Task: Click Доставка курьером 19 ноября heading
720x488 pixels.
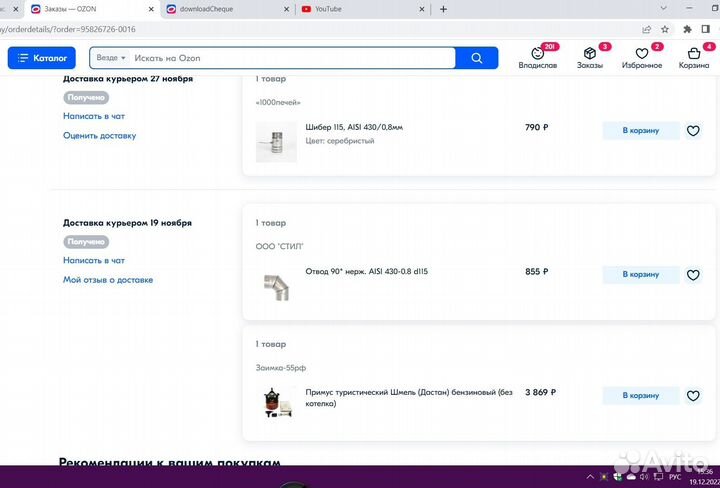Action: pyautogui.click(x=127, y=223)
